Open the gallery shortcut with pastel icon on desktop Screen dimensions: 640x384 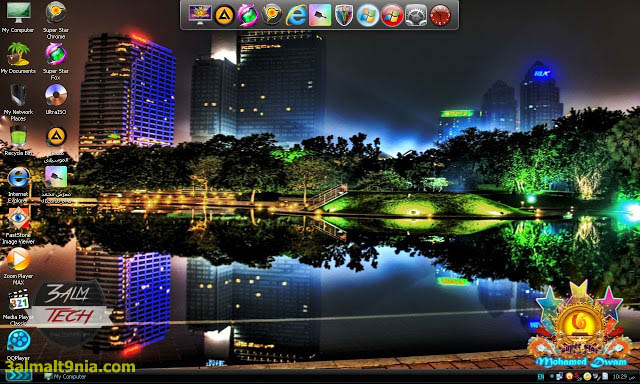tap(56, 185)
